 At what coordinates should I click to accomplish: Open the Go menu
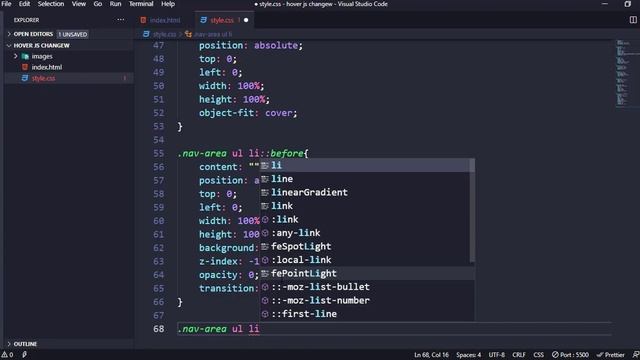[98, 4]
